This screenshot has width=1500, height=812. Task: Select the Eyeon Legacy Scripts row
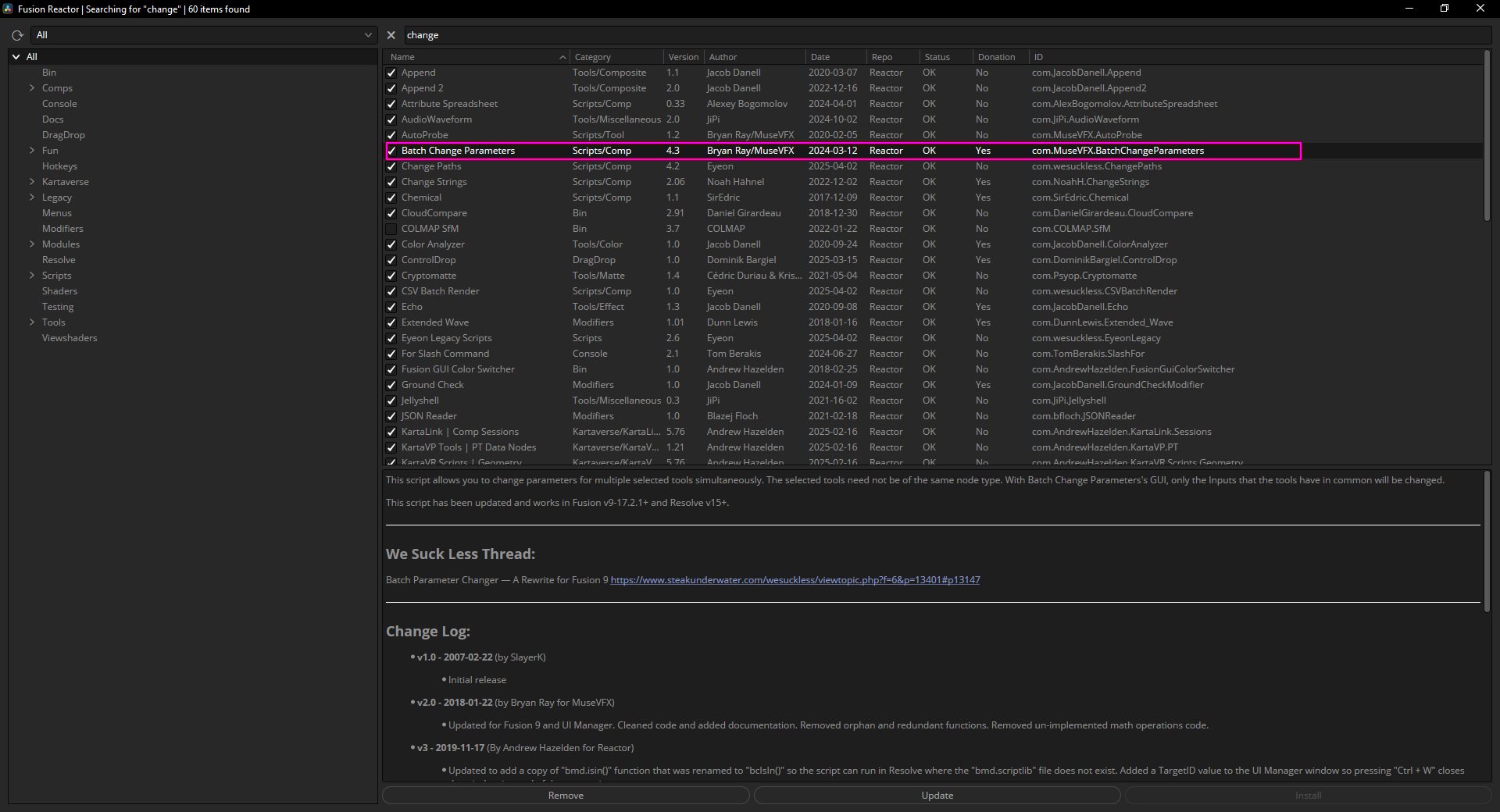click(934, 338)
